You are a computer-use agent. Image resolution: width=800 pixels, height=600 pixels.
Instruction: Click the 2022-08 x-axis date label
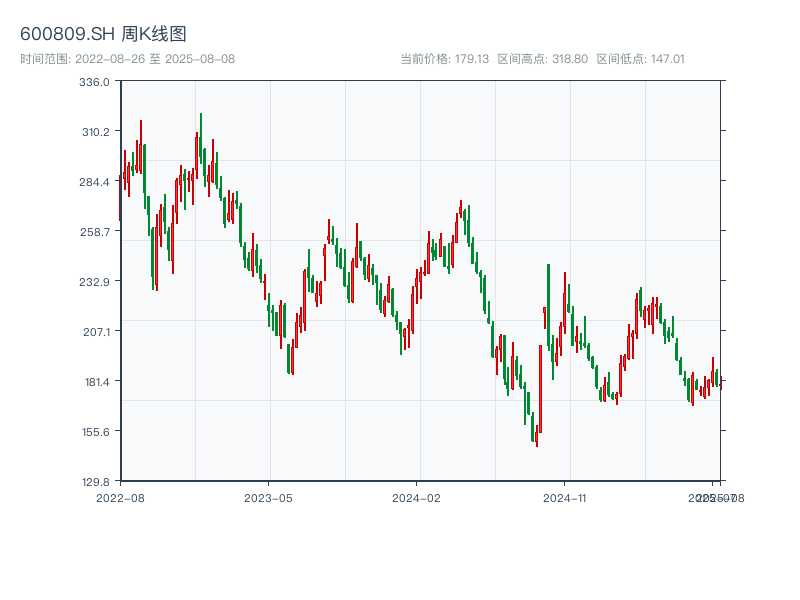point(120,498)
